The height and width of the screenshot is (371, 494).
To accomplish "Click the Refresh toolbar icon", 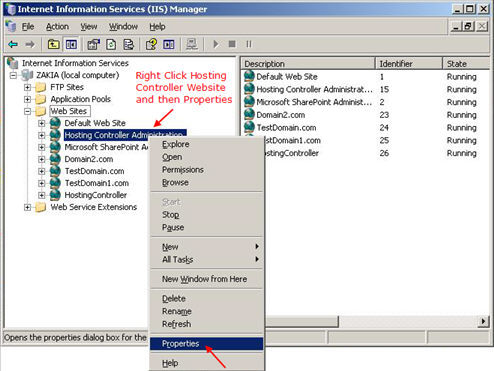I will pyautogui.click(x=111, y=44).
